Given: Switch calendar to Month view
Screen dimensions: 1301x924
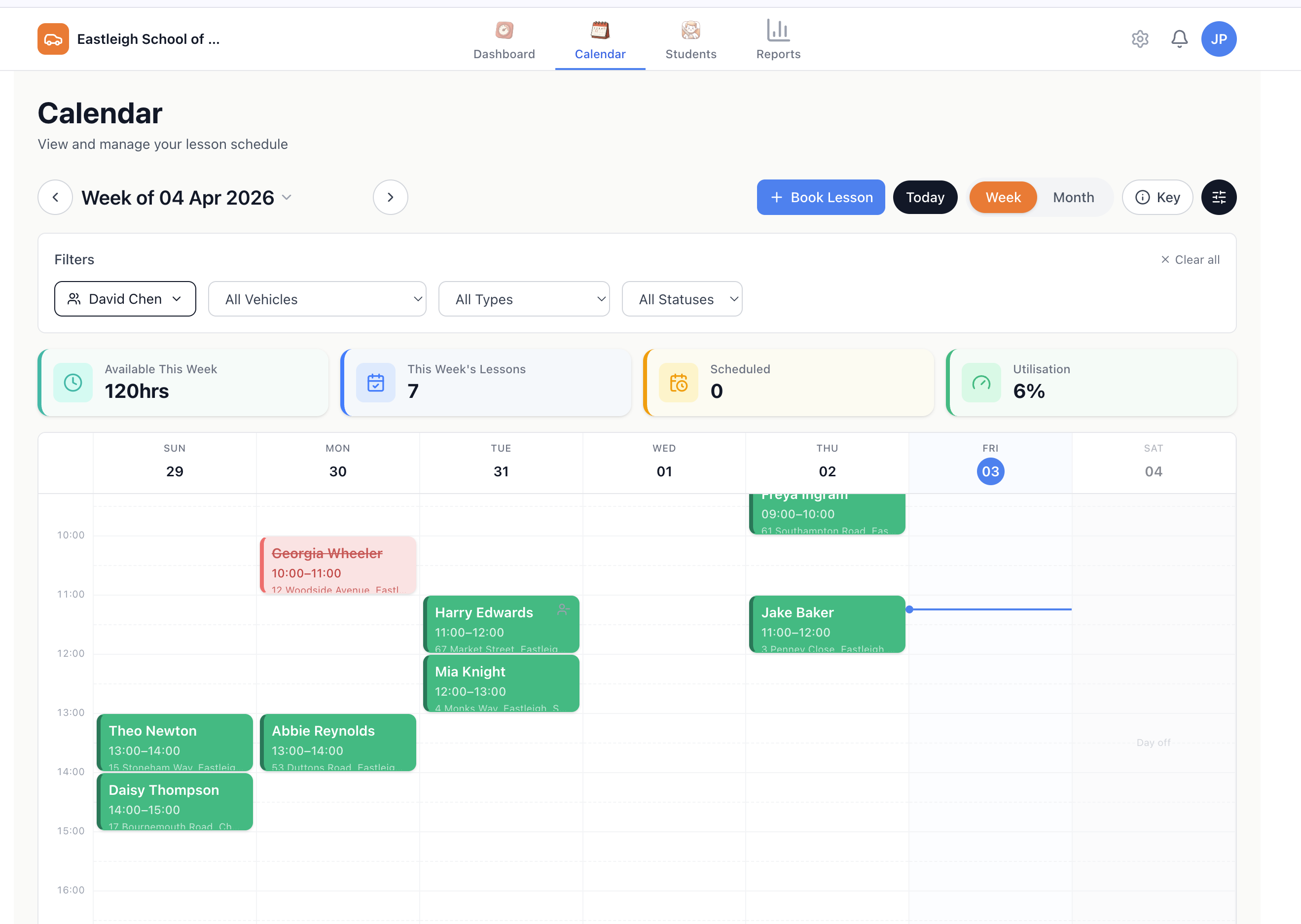Looking at the screenshot, I should (x=1073, y=197).
